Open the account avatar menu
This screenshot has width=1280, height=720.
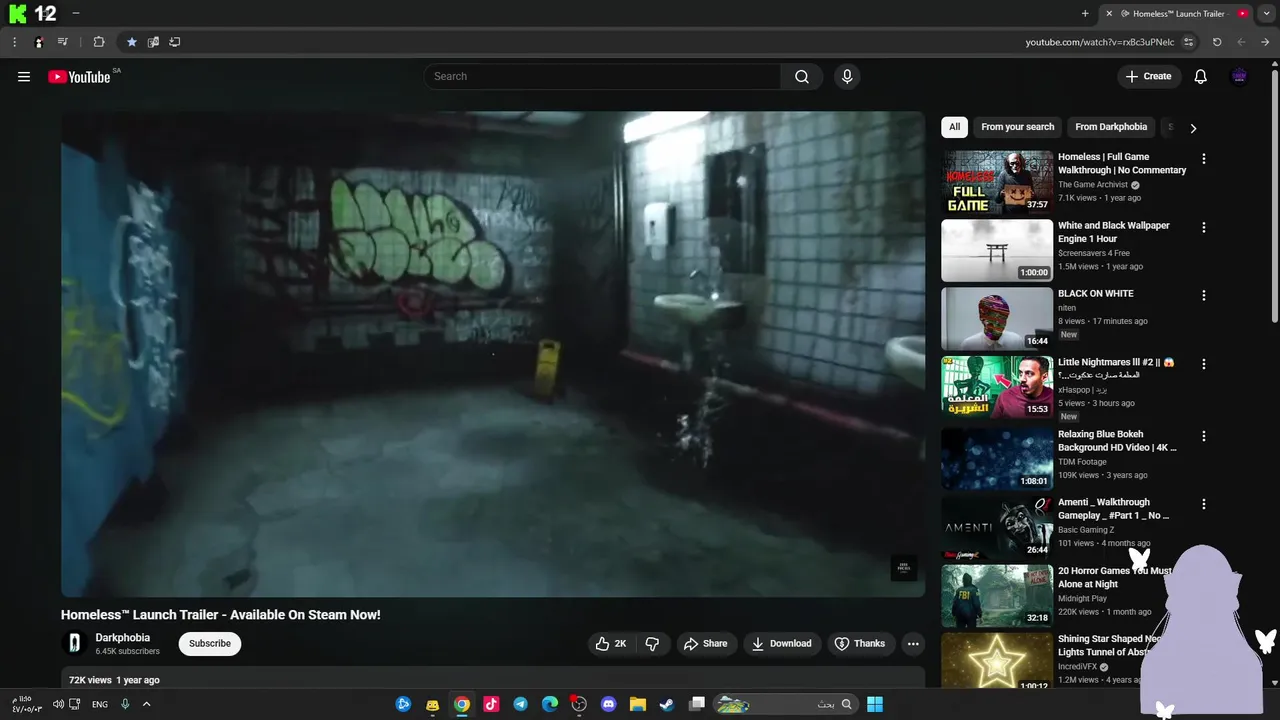(x=1239, y=77)
